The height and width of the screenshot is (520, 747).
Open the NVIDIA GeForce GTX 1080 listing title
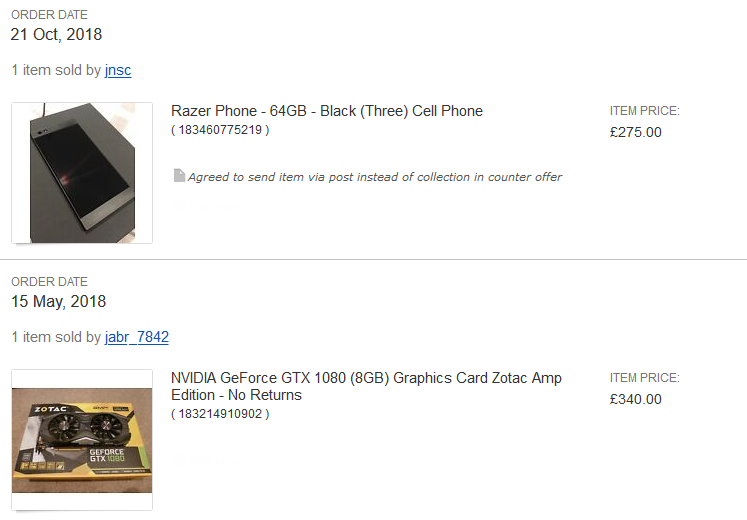[366, 387]
